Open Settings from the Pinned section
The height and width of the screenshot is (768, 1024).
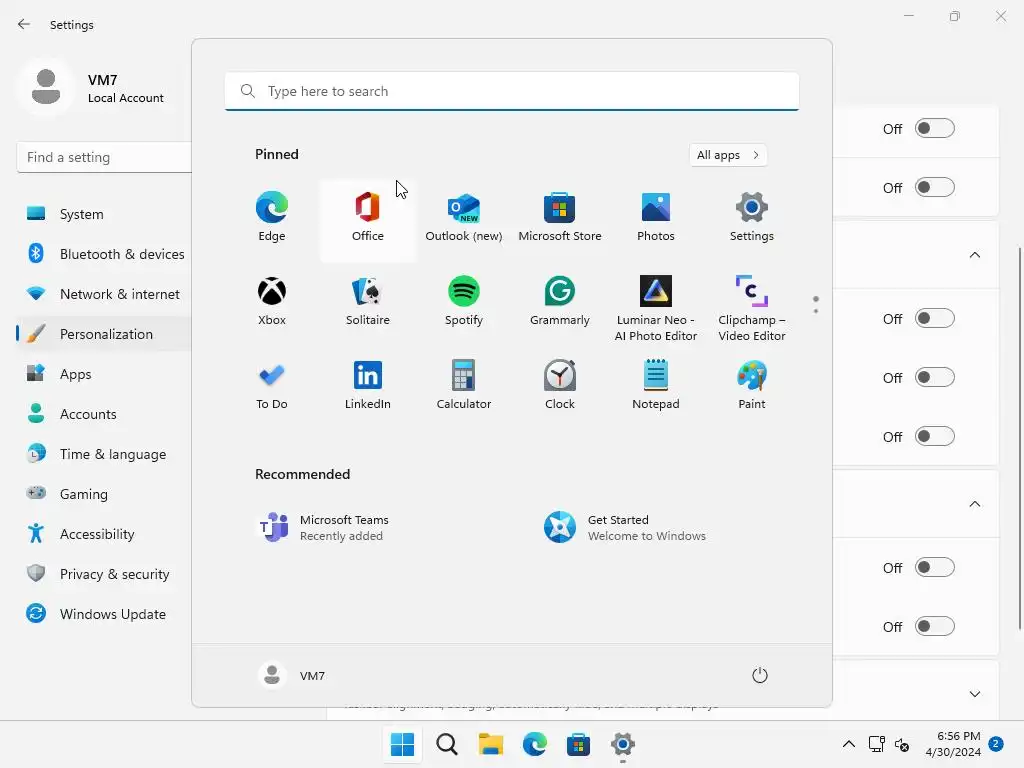(752, 217)
